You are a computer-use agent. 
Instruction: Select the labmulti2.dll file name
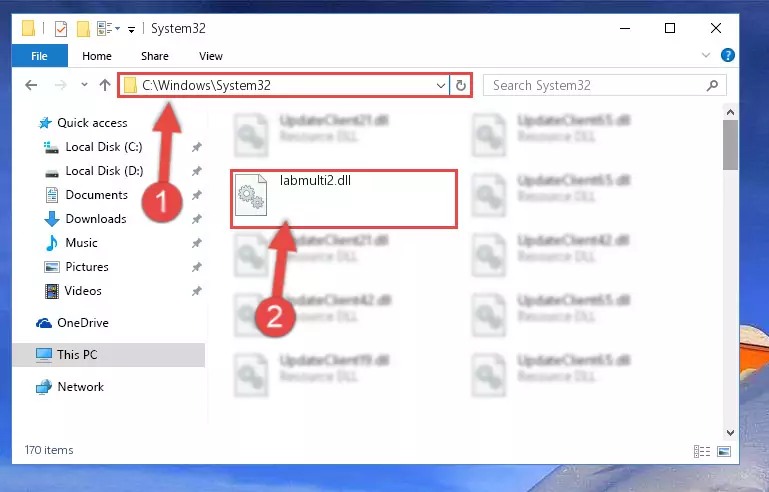coord(315,181)
